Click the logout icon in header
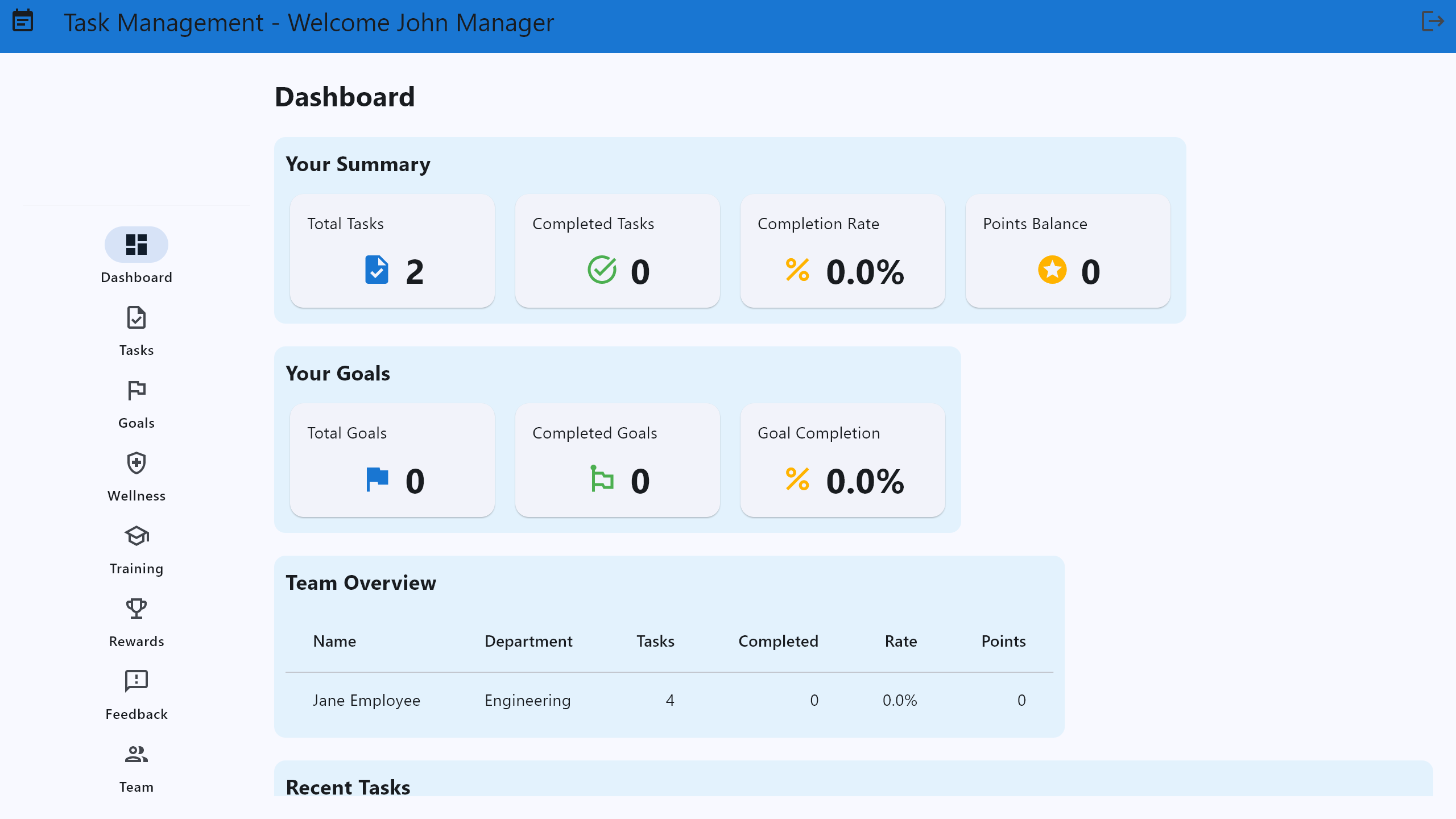This screenshot has width=1456, height=819. click(1432, 22)
